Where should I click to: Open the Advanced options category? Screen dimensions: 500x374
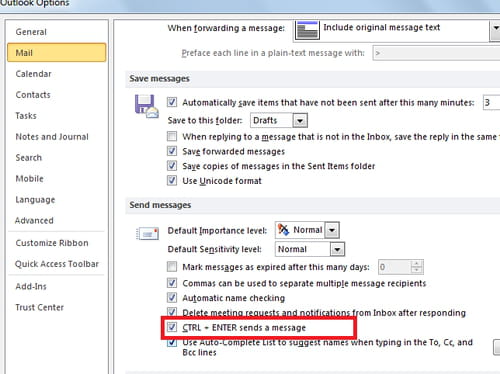pos(34,220)
